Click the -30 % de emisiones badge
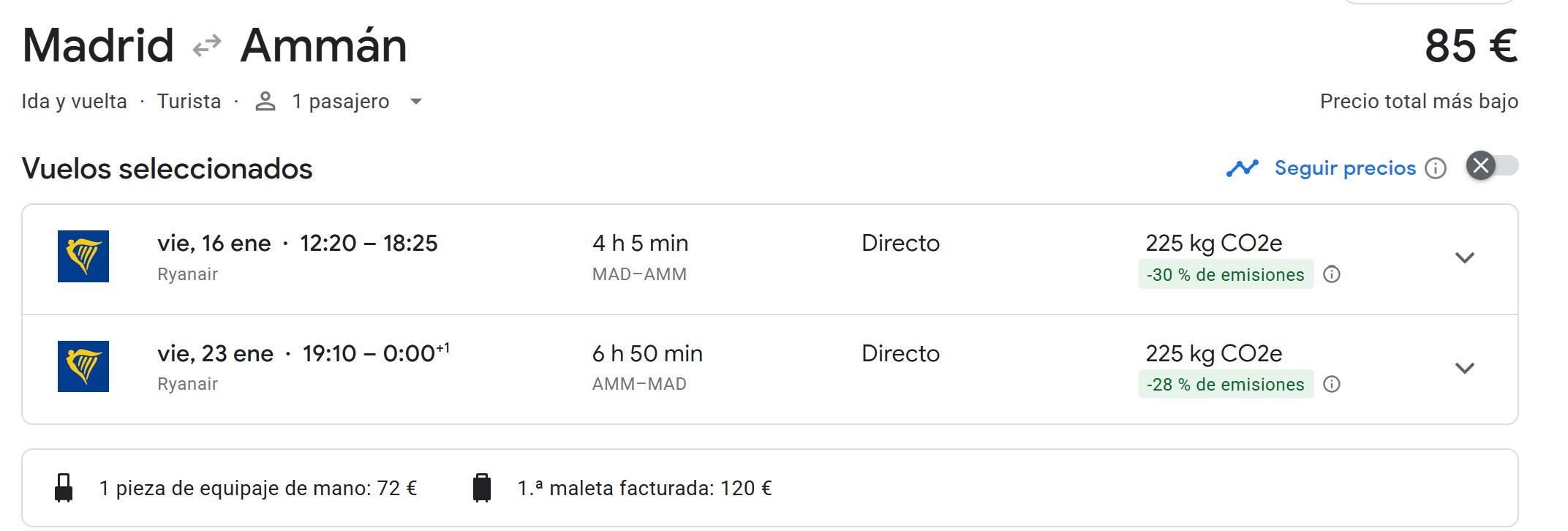The width and height of the screenshot is (1568, 531). (1225, 274)
